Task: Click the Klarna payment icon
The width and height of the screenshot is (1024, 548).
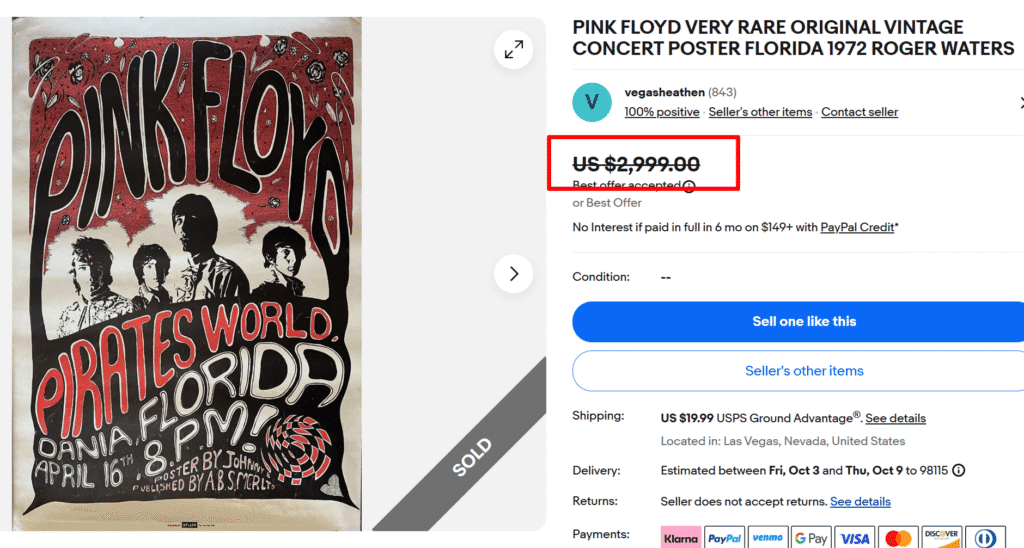Action: pos(680,538)
